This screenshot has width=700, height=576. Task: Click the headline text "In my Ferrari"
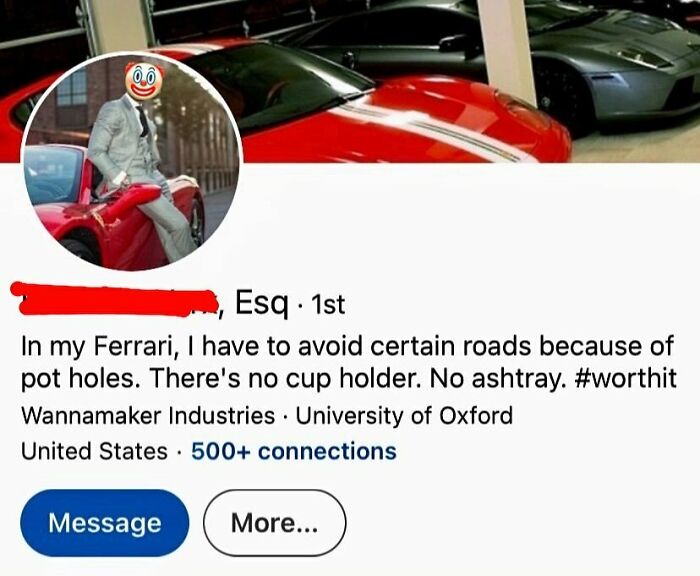[97, 346]
